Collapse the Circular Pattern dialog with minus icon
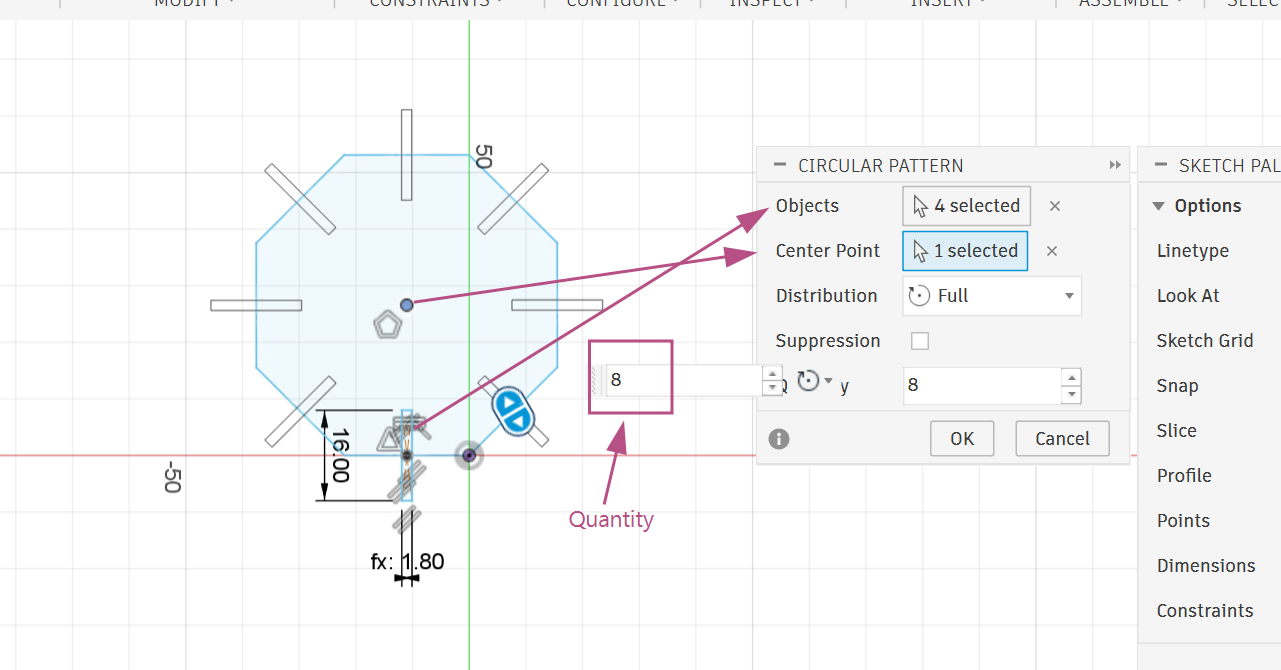Viewport: 1281px width, 670px height. (x=777, y=166)
